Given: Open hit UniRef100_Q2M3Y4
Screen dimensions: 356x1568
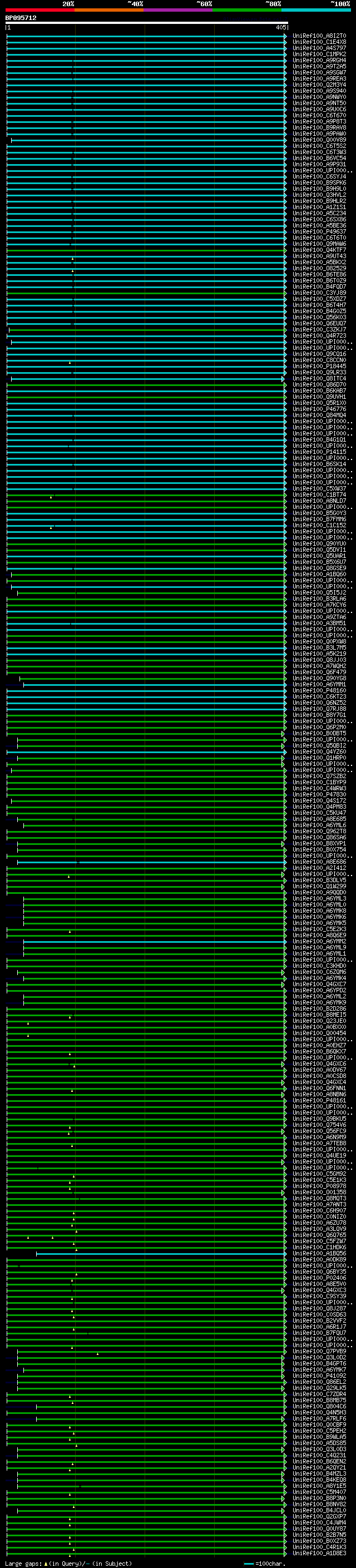Looking at the screenshot, I should click(x=319, y=85).
